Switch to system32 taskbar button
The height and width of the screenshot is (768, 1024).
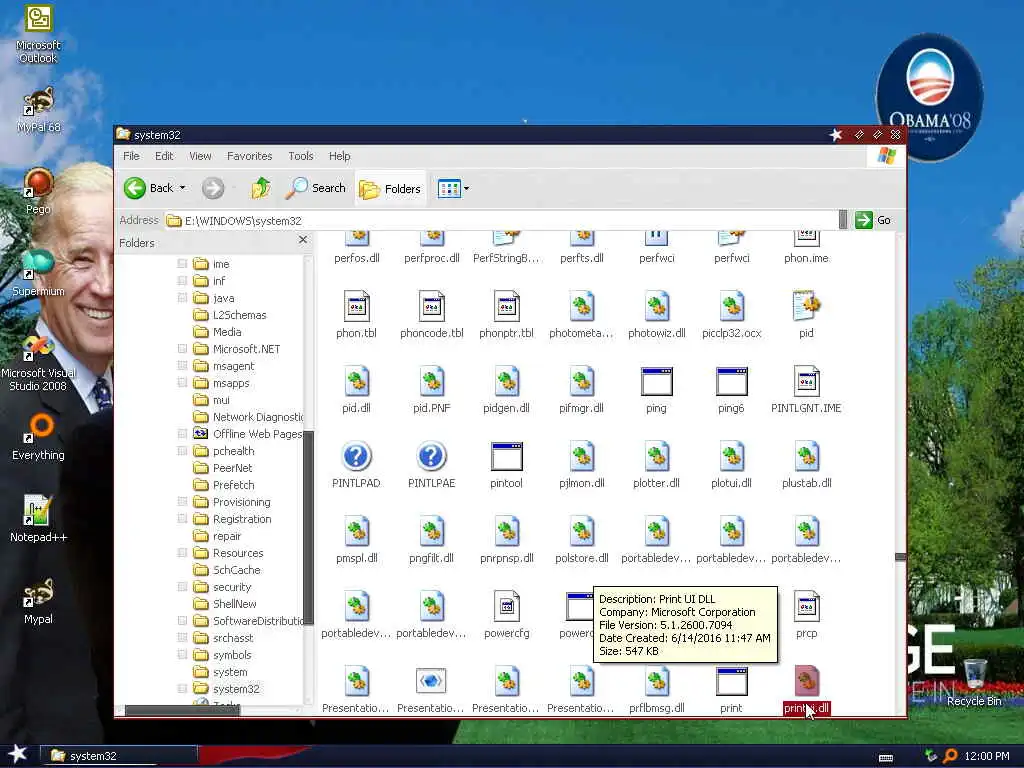click(119, 756)
